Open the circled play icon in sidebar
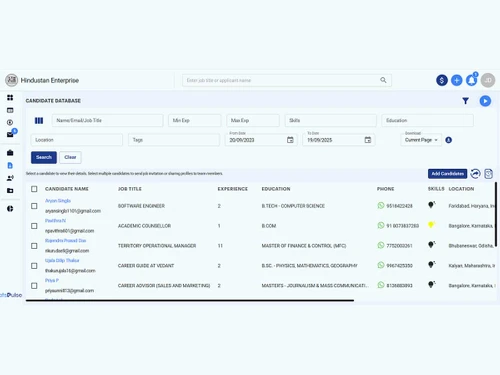500x375 pixels. [10, 122]
